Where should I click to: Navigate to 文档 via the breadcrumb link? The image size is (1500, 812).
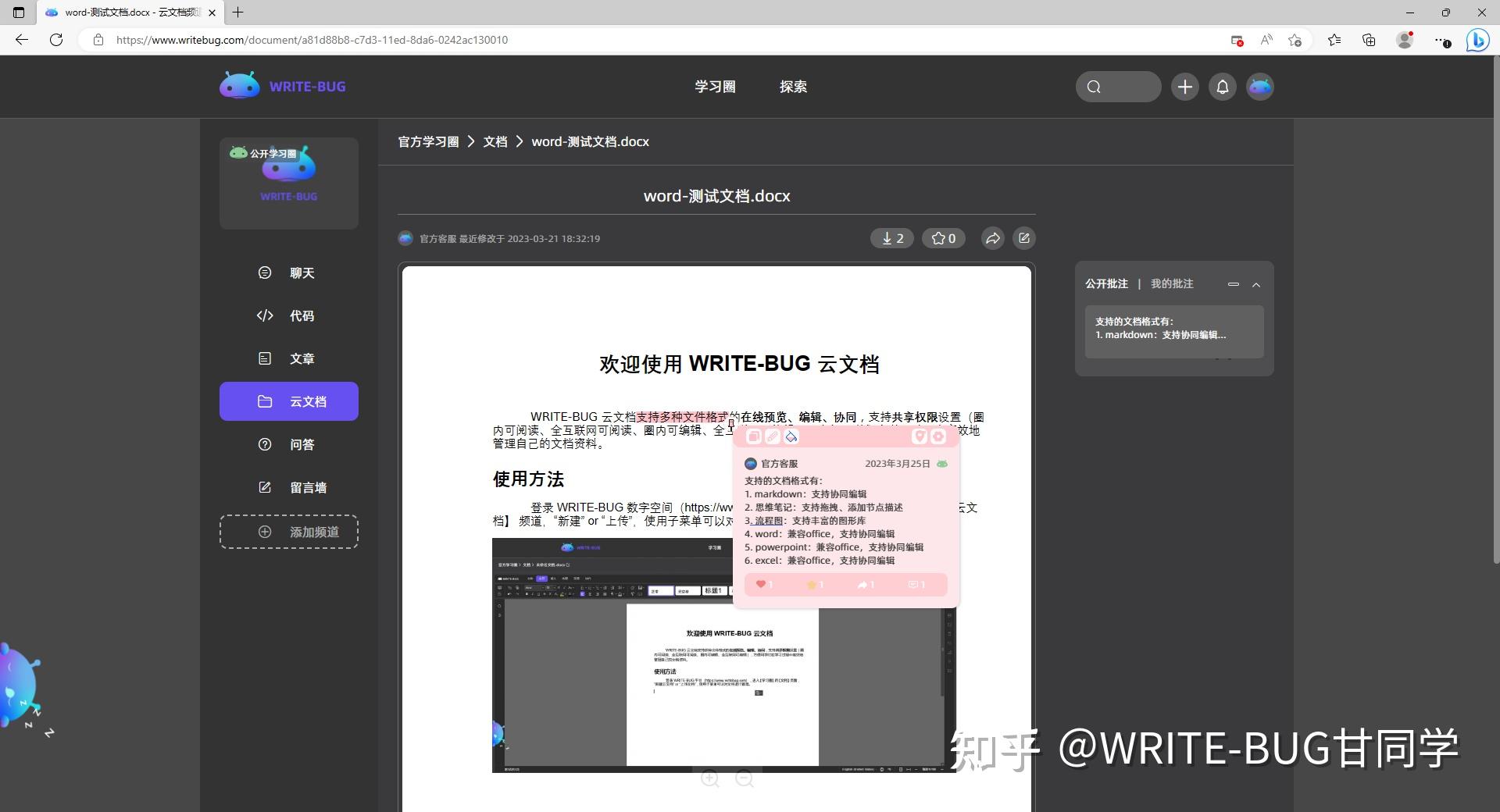tap(495, 141)
